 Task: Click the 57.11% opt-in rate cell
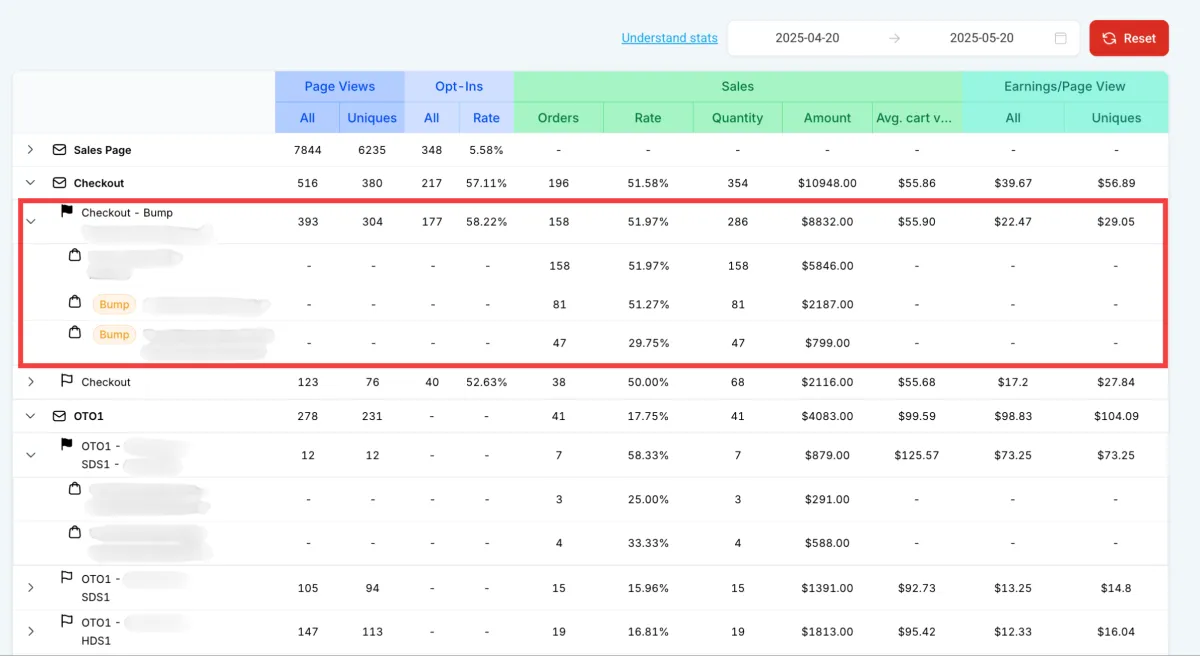point(486,183)
